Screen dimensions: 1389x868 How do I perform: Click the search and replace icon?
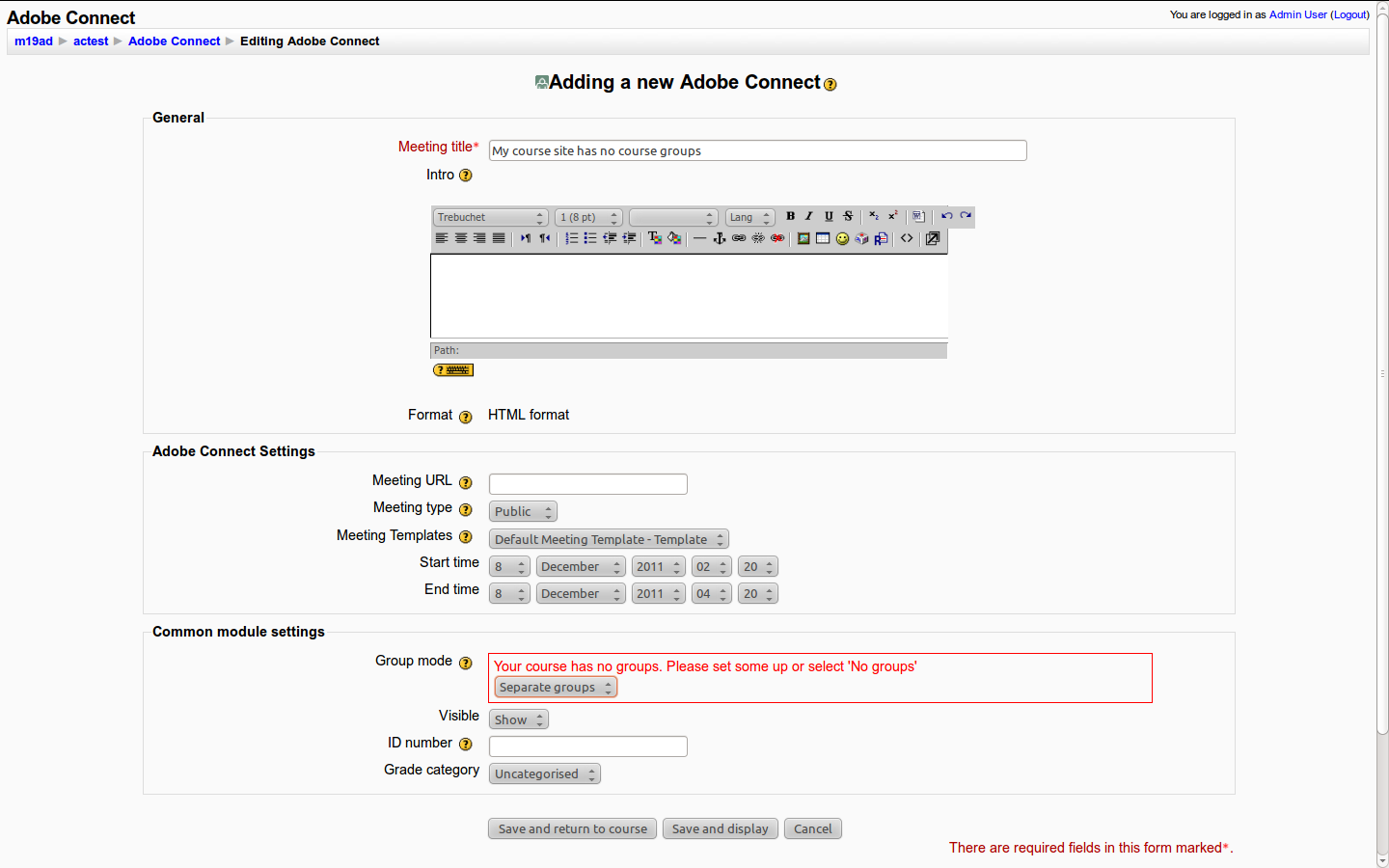[881, 238]
